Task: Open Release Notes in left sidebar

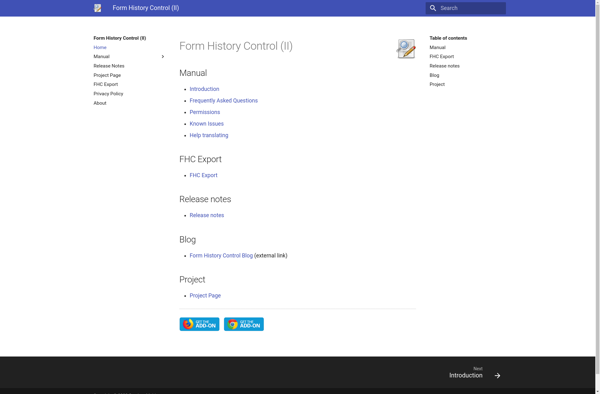Action: tap(109, 66)
